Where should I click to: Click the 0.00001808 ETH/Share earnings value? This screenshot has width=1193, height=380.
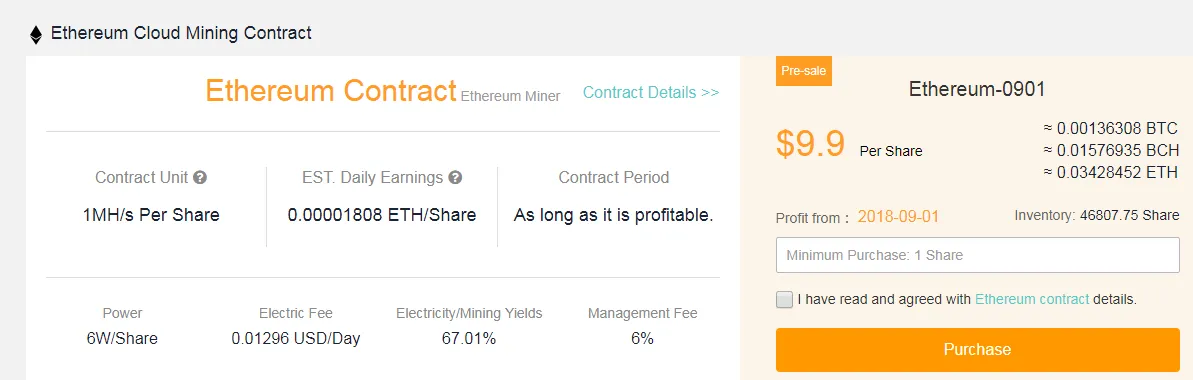[382, 215]
